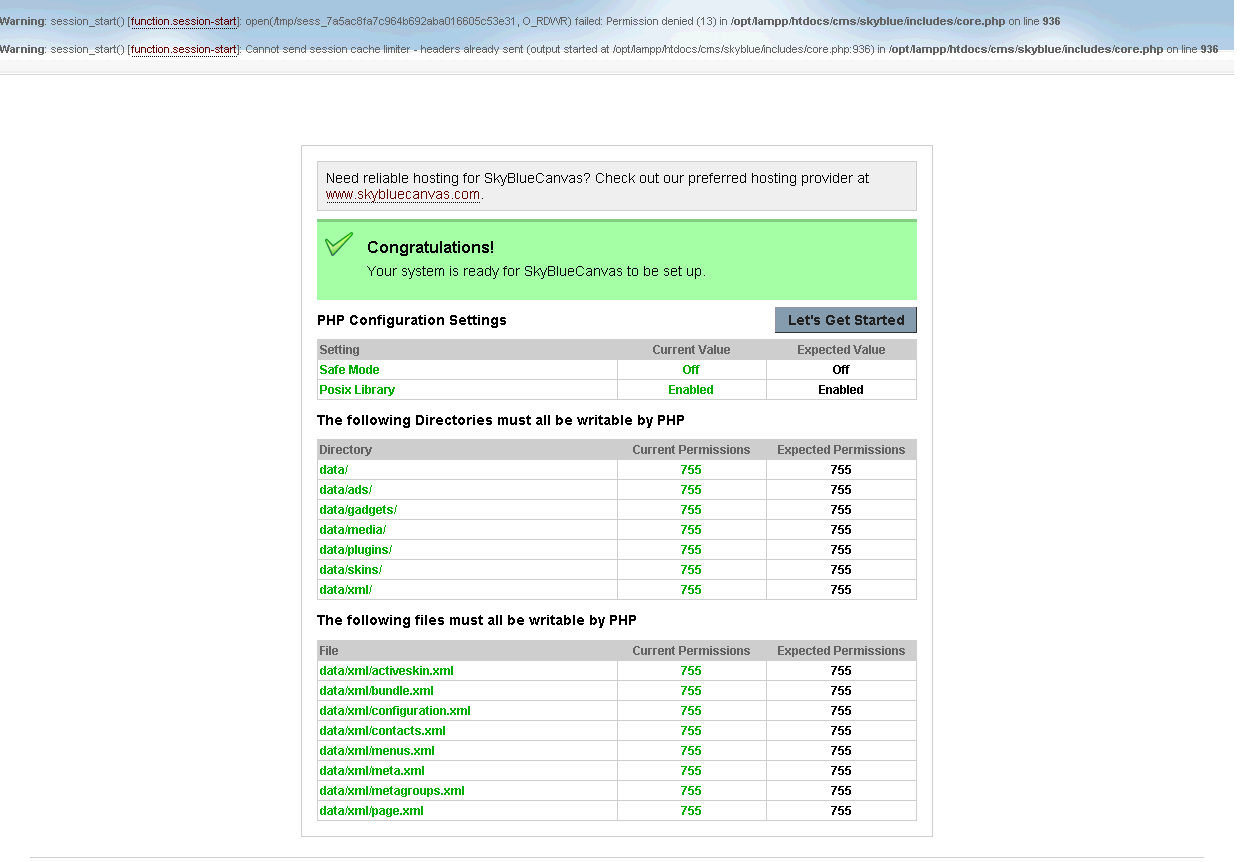
Task: Click current permissions 755 for data/ads/
Action: pyautogui.click(x=691, y=490)
